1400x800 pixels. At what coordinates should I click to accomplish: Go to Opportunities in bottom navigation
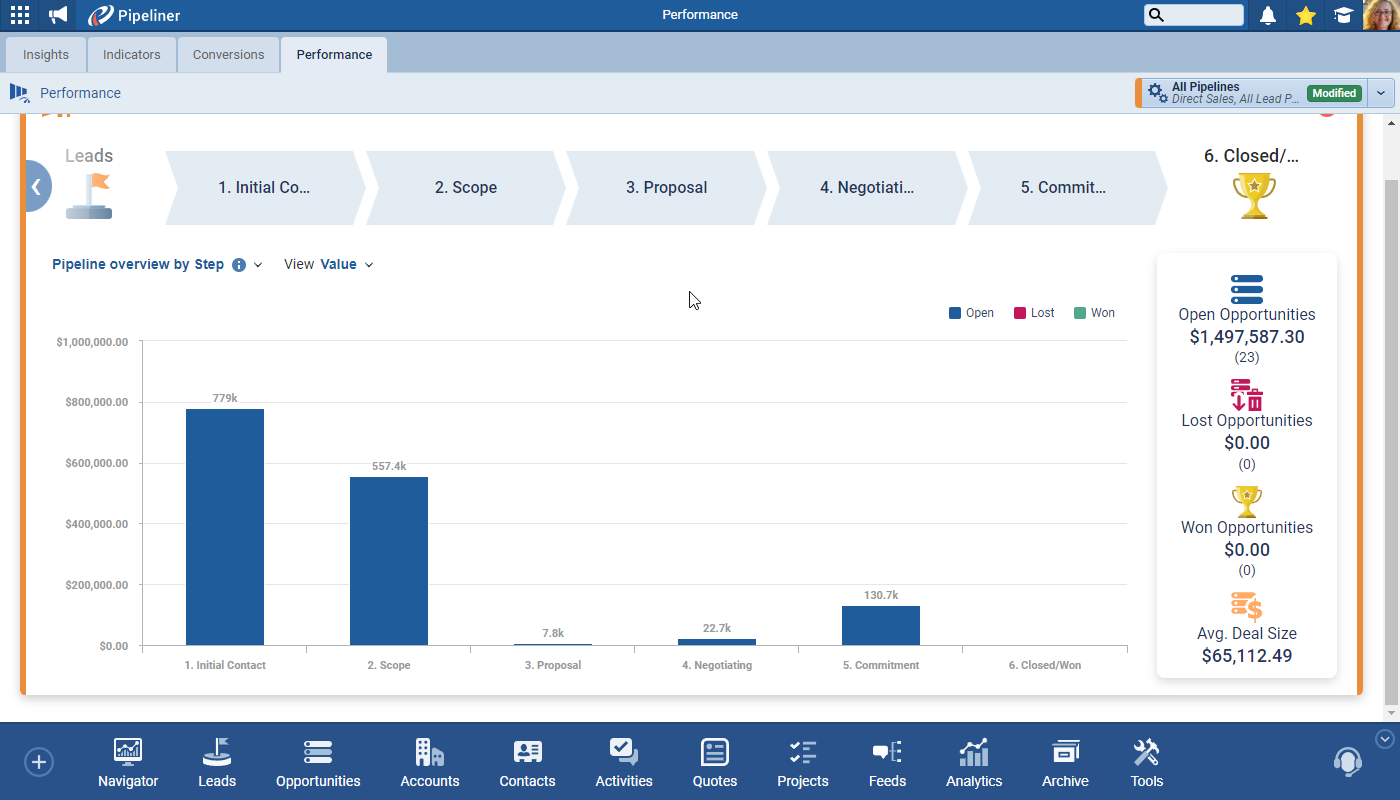coord(318,763)
